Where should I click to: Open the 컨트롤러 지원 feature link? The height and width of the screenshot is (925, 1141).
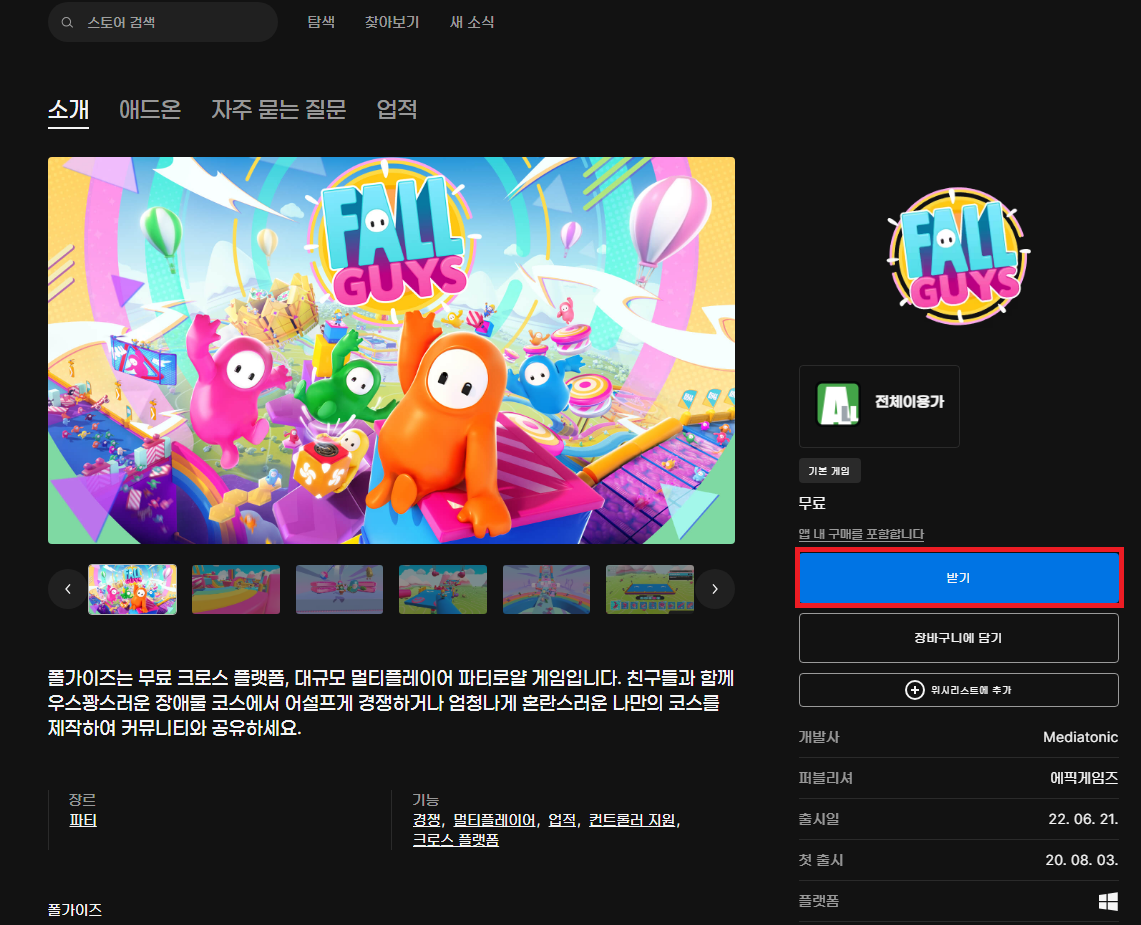click(632, 820)
